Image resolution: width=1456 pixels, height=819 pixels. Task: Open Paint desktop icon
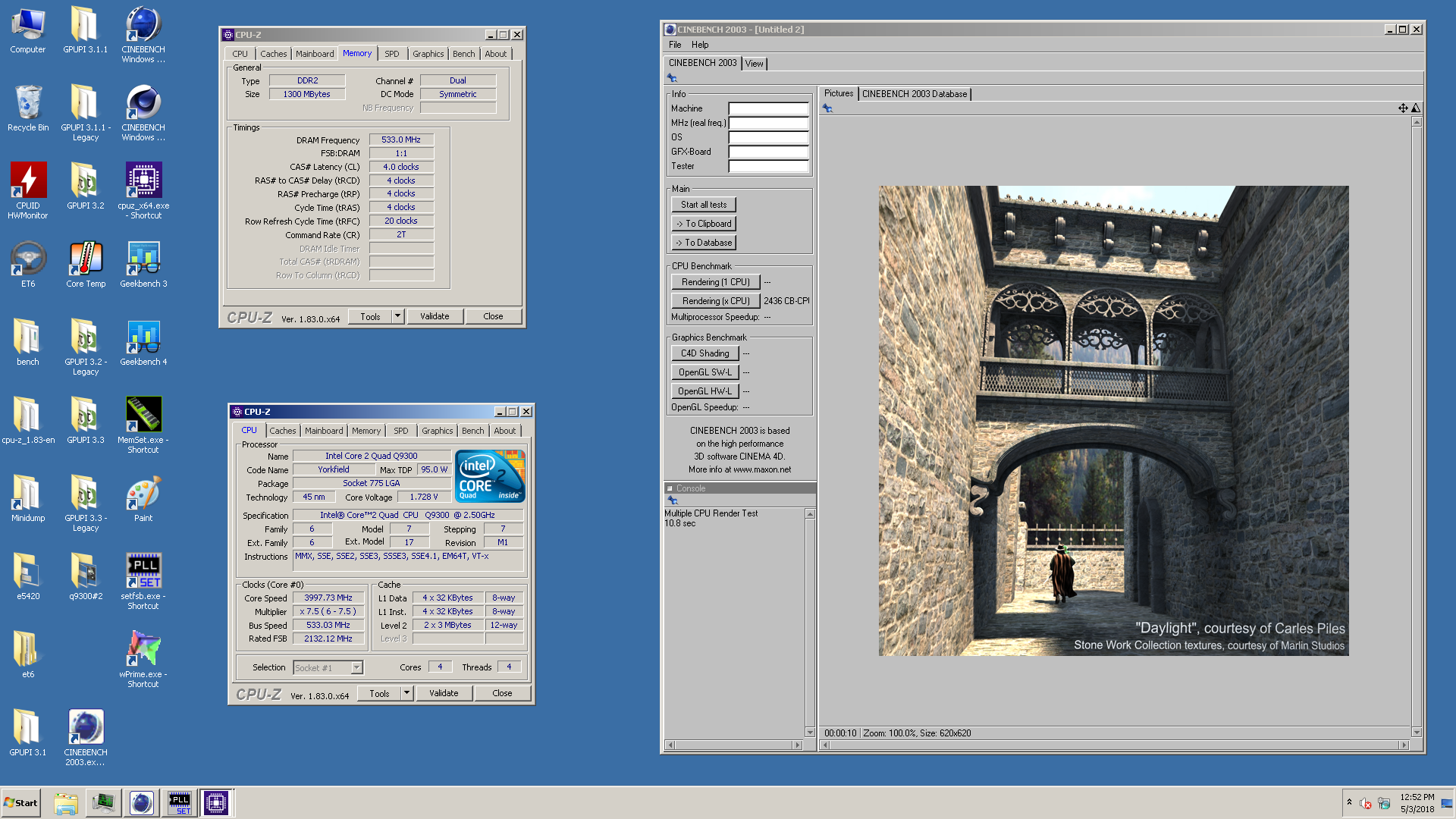143,499
